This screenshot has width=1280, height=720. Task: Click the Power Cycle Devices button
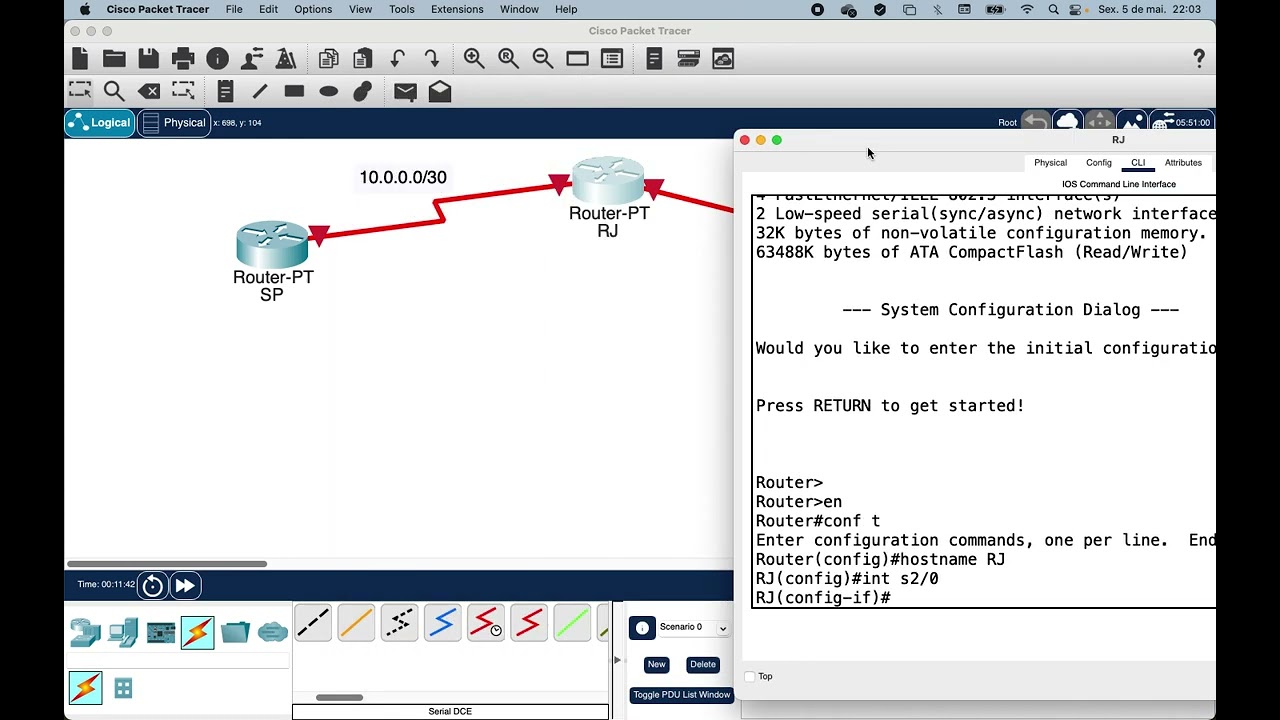(152, 586)
